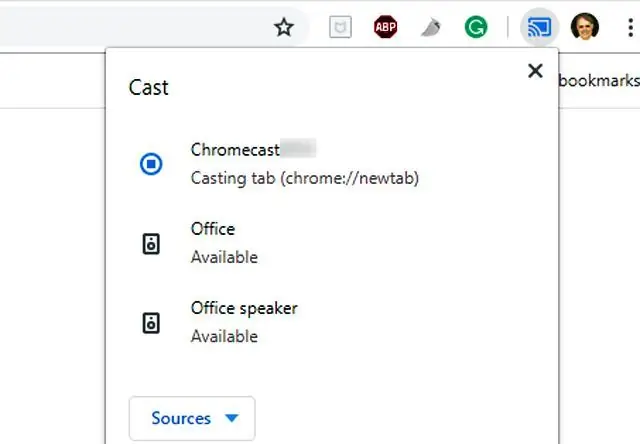
Task: Bookmark this page with the star icon
Action: 284,27
